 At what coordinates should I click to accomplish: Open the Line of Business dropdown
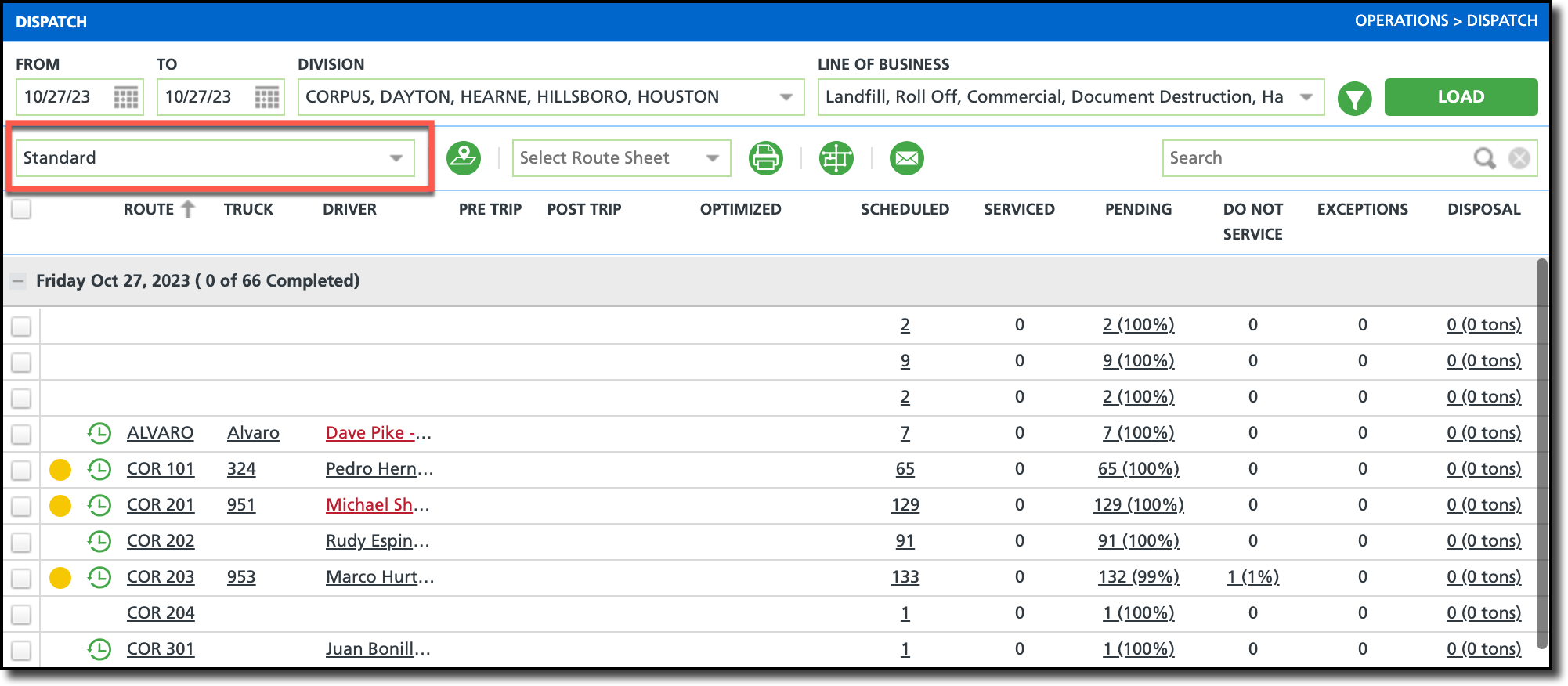(1071, 97)
